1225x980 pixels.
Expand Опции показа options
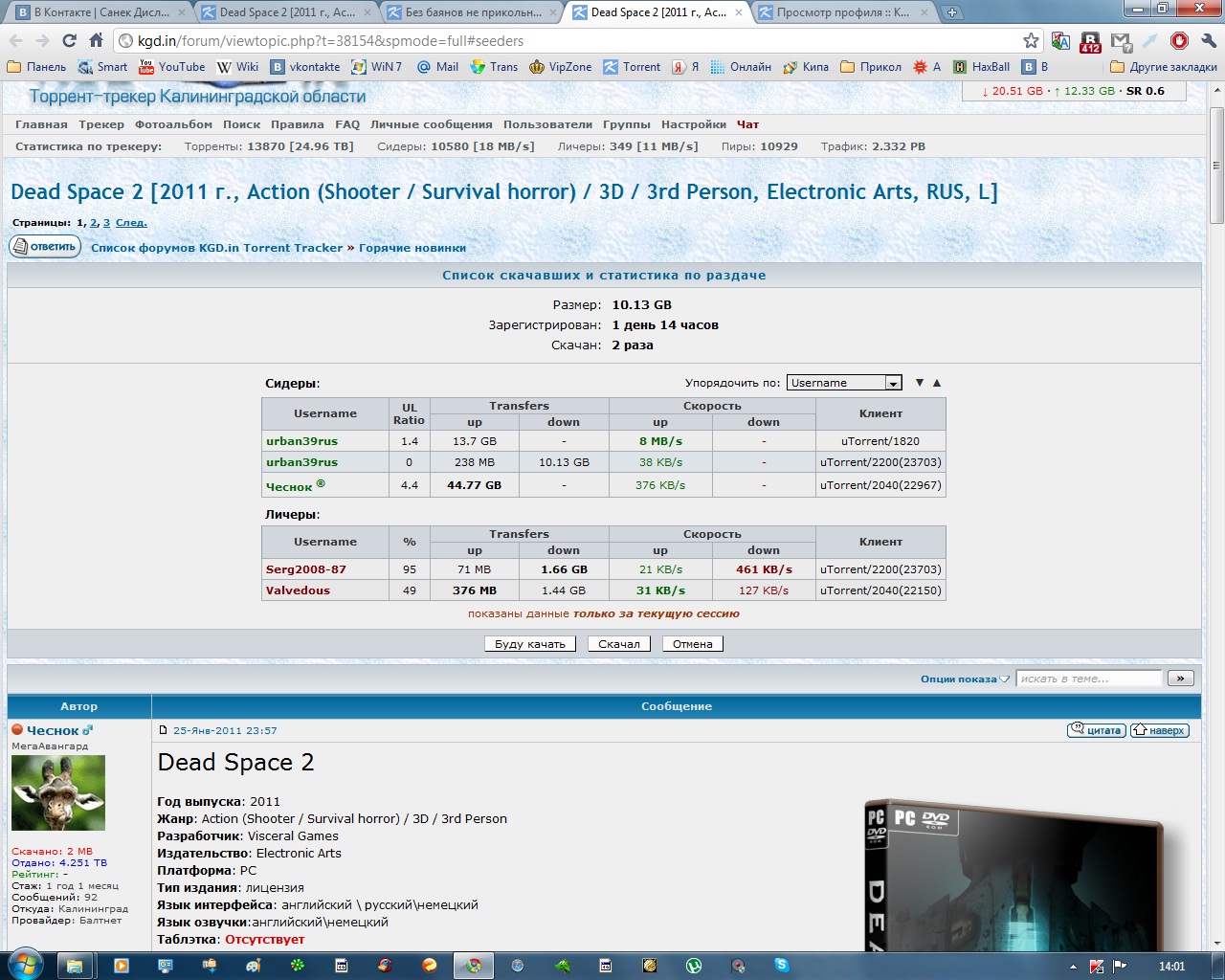[965, 679]
